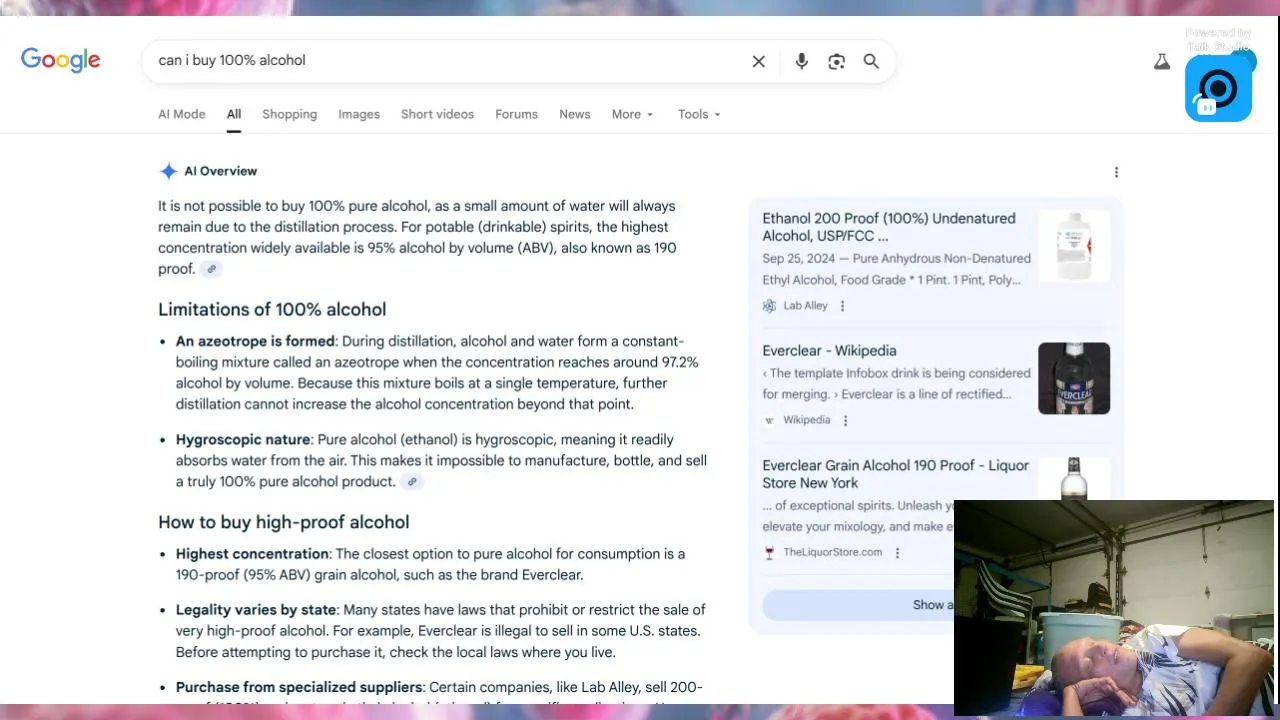This screenshot has height=720, width=1280.
Task: Click the webcam video overlay
Action: (x=1114, y=608)
